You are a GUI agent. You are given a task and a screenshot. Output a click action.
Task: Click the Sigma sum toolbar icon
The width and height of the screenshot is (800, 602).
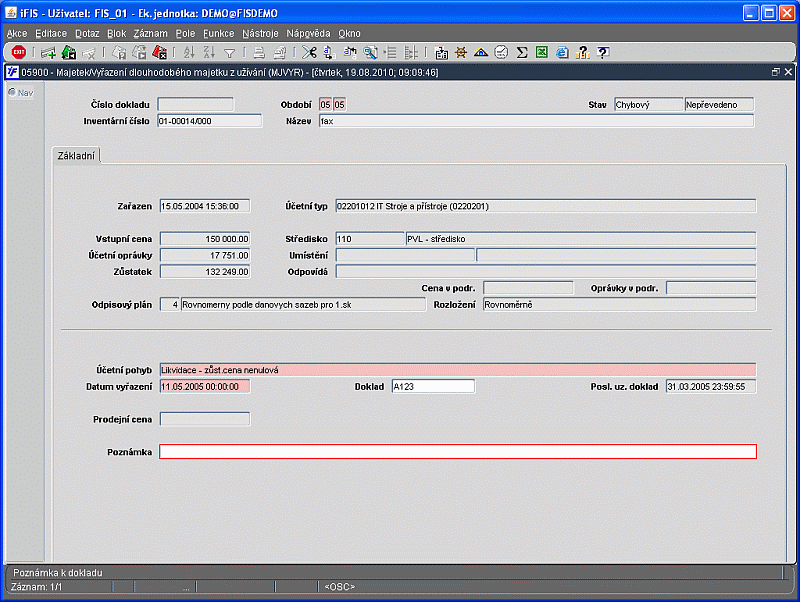point(521,53)
